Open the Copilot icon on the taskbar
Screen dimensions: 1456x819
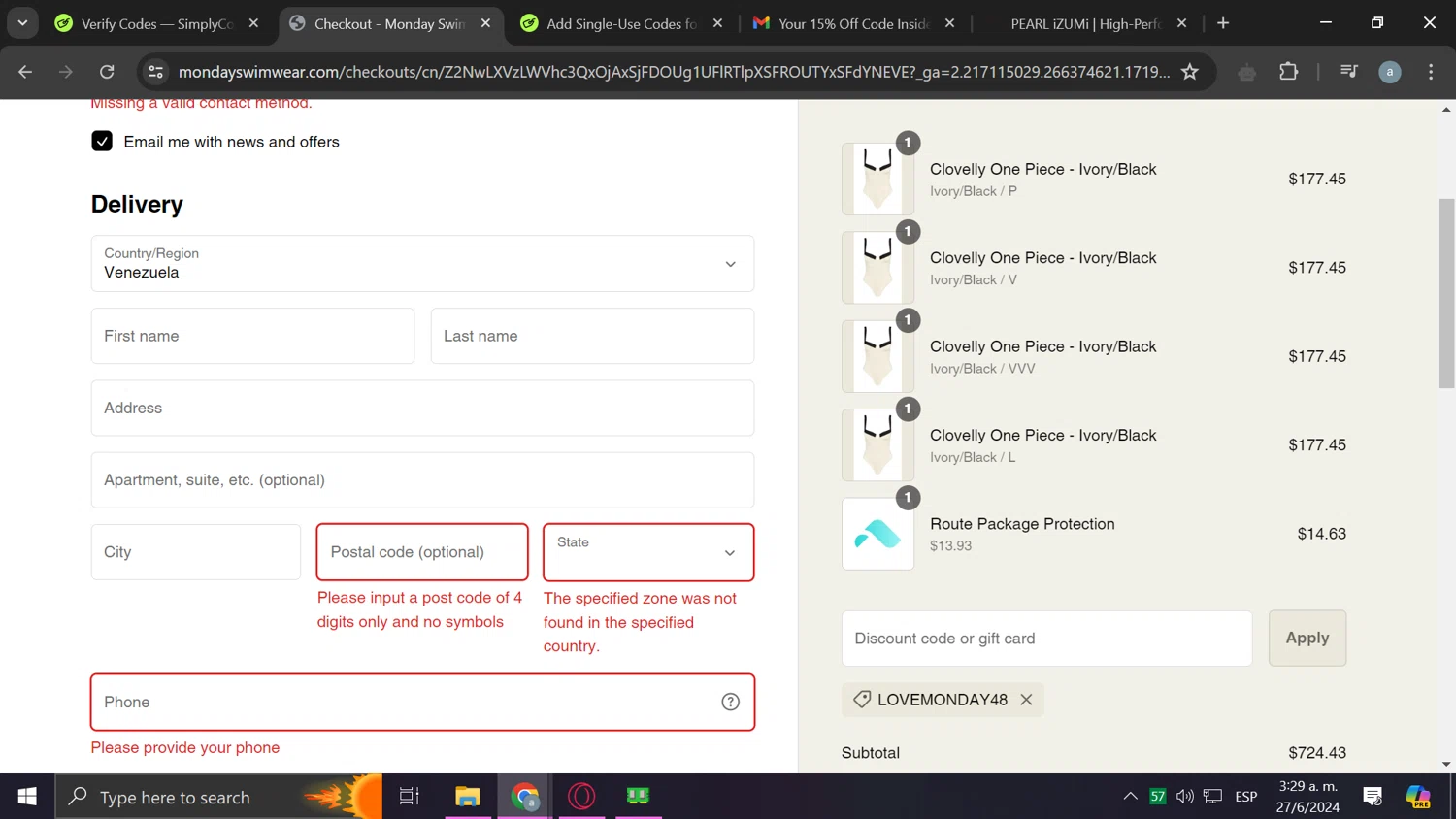[x=1418, y=797]
